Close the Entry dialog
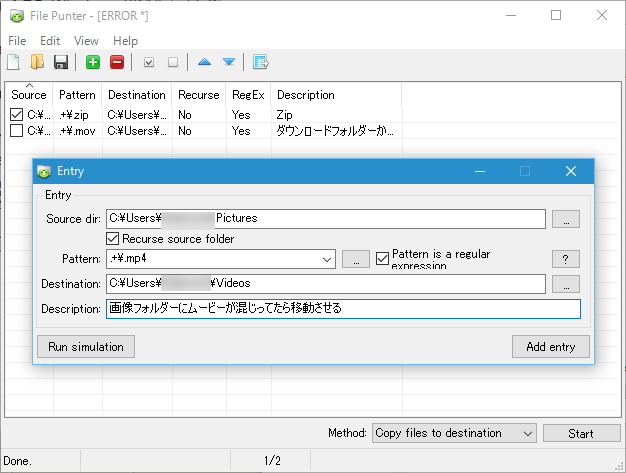Viewport: 626px width, 473px height. click(571, 171)
